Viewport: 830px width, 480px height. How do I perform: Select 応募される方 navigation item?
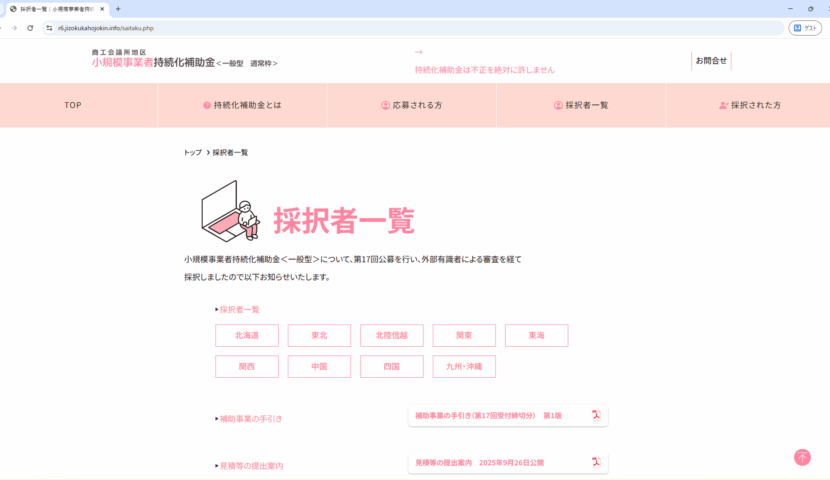point(411,105)
